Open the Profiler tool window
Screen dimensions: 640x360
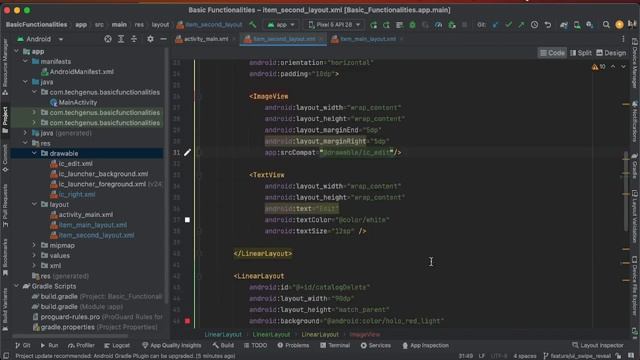tap(81, 345)
